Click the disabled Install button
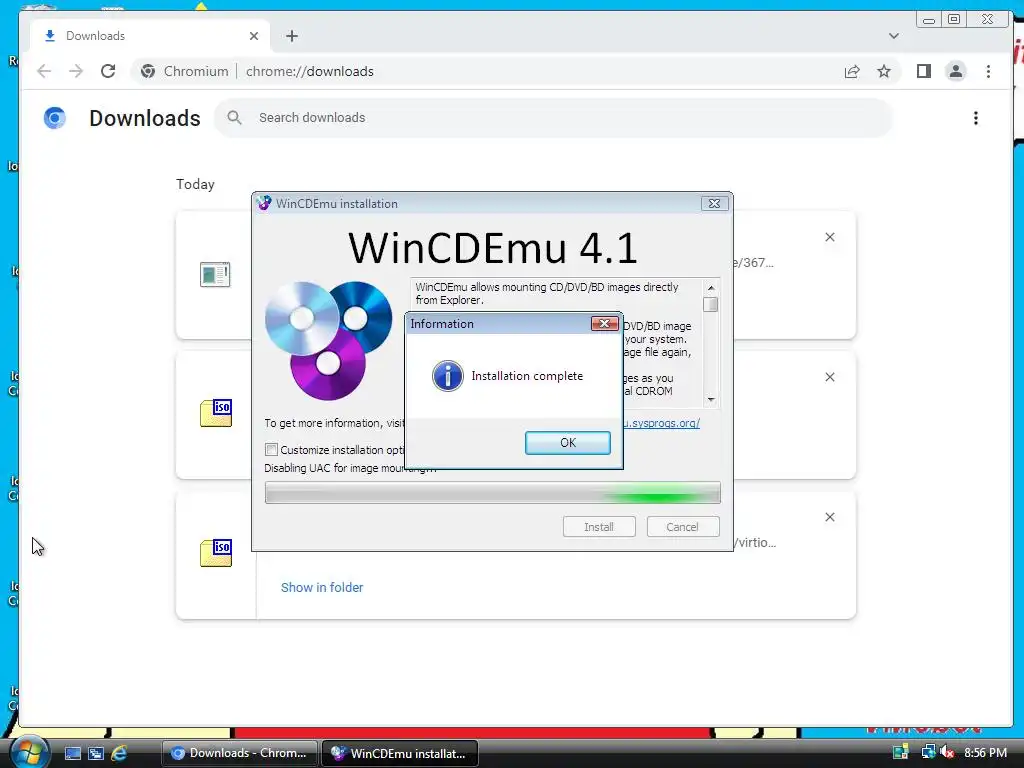Viewport: 1024px width, 768px height. click(x=599, y=527)
